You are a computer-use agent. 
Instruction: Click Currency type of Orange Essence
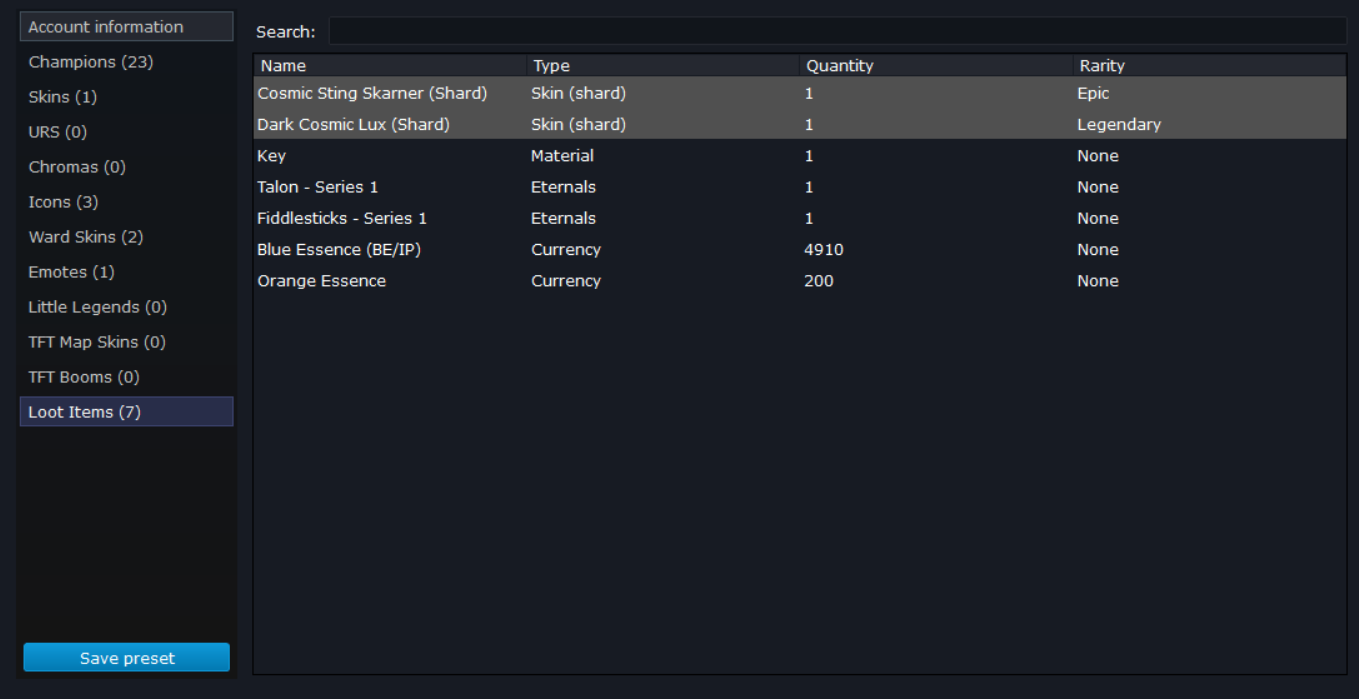tap(566, 281)
